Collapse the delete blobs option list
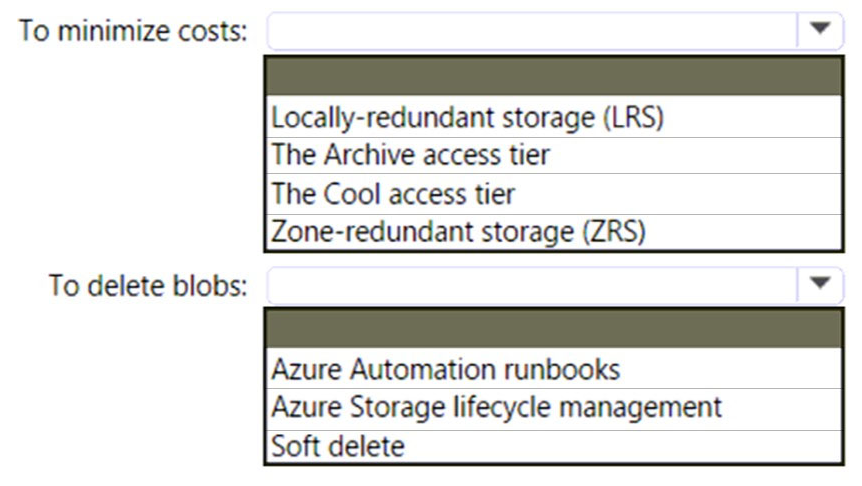This screenshot has height=486, width=862. click(820, 283)
